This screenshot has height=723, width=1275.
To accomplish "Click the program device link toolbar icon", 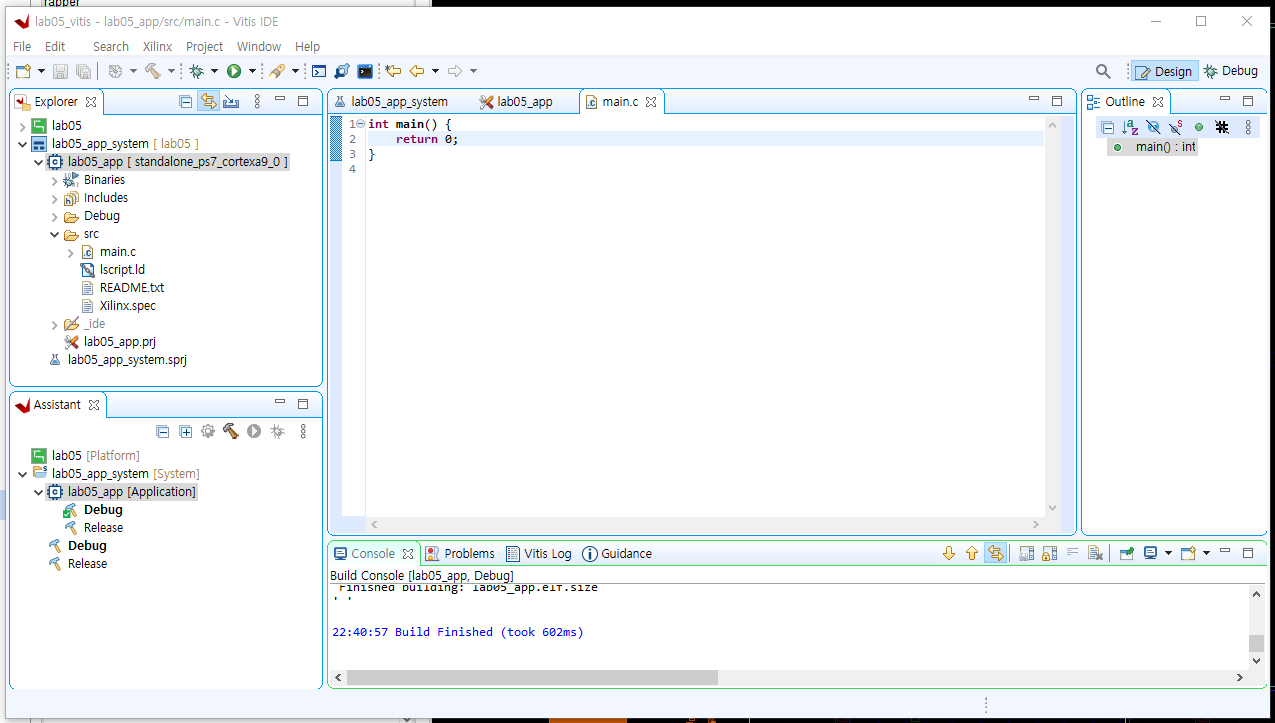I will coord(342,71).
